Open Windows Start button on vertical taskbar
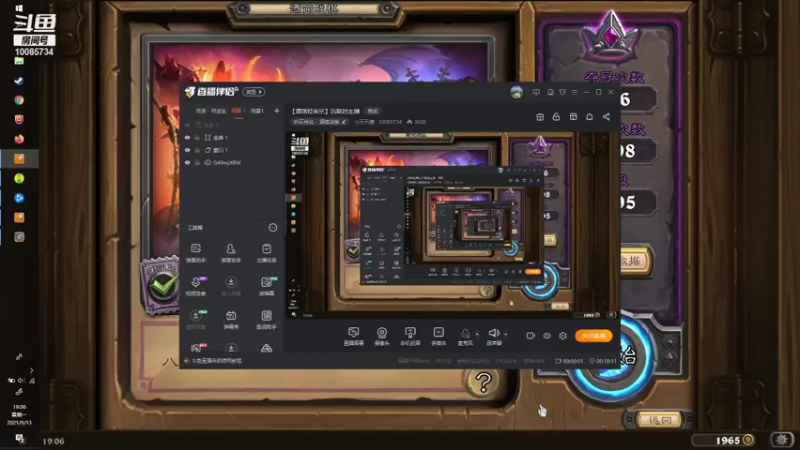This screenshot has width=800, height=450. (x=19, y=8)
